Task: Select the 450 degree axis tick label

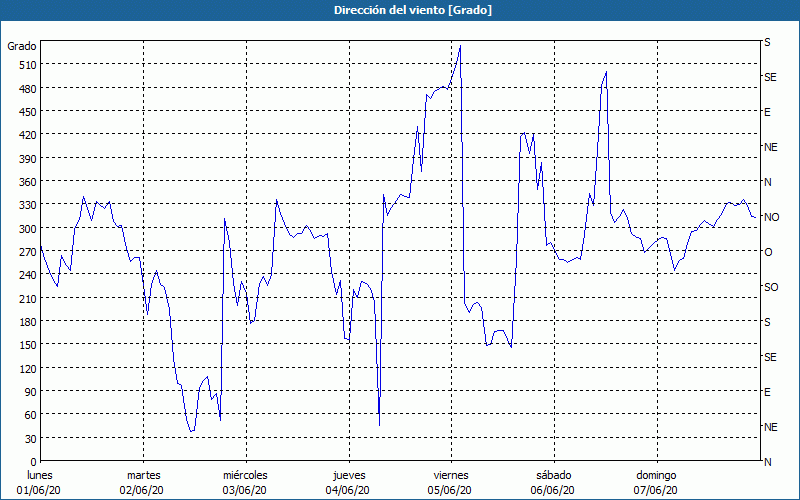Action: (x=28, y=112)
